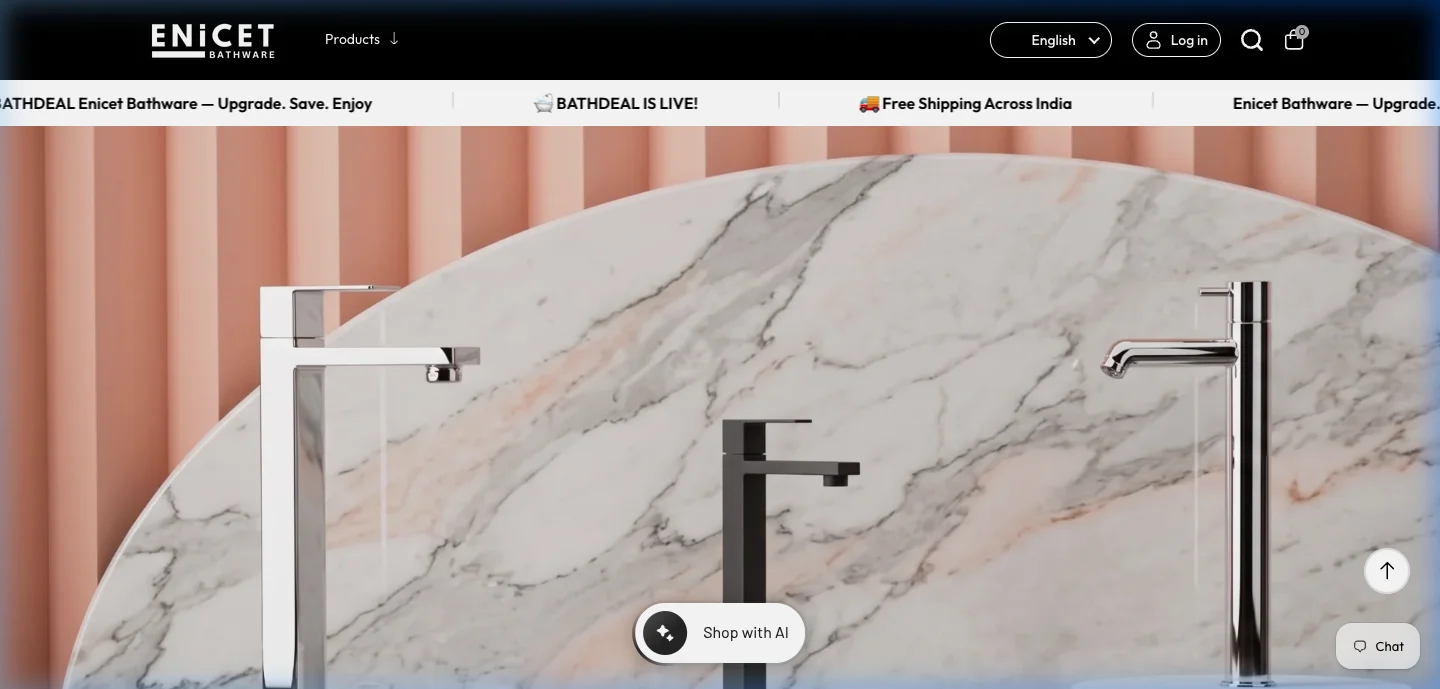Click the scroll-to-top arrow button
Screen dimensions: 1440x689
coord(1387,571)
